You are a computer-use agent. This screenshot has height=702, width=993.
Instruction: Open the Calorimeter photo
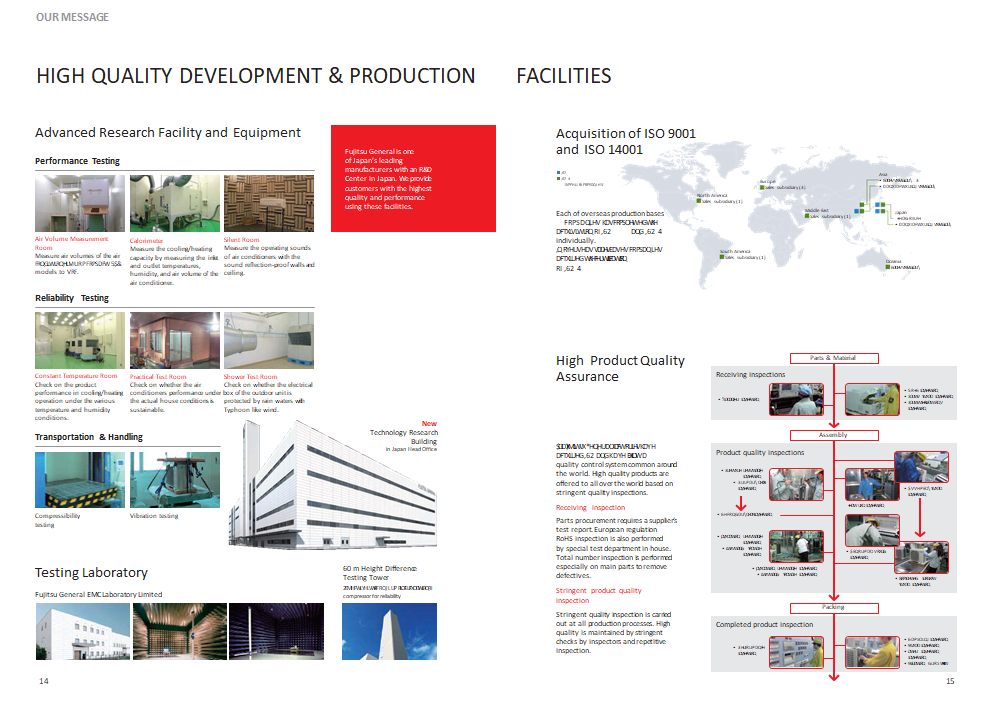tap(175, 203)
